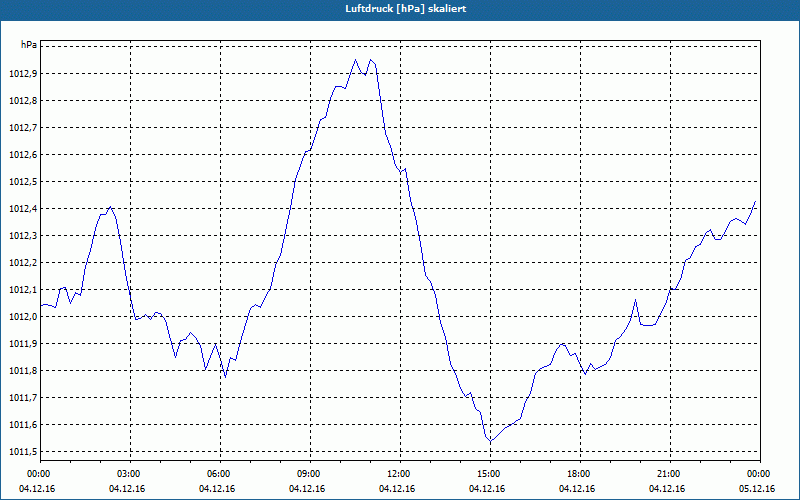Click the 18:00 time axis label

pyautogui.click(x=580, y=474)
